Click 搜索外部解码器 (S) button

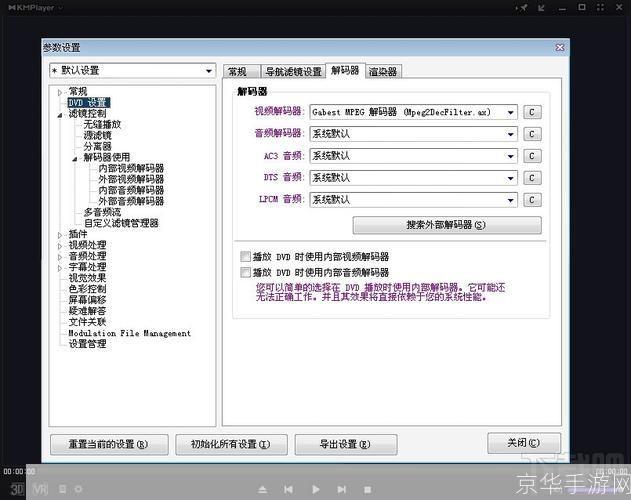[x=447, y=225]
